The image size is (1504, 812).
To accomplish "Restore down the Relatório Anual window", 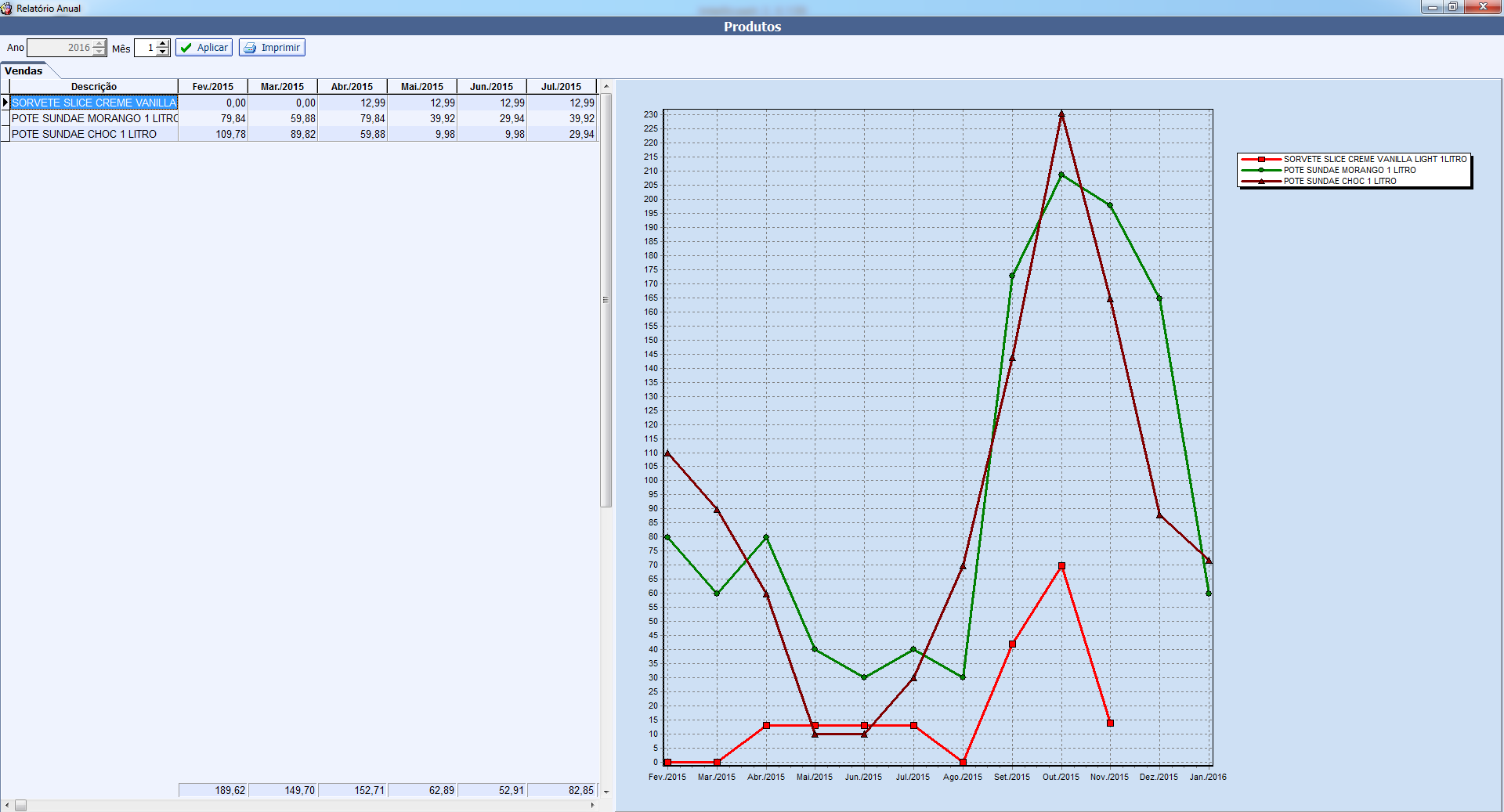I will (1452, 7).
